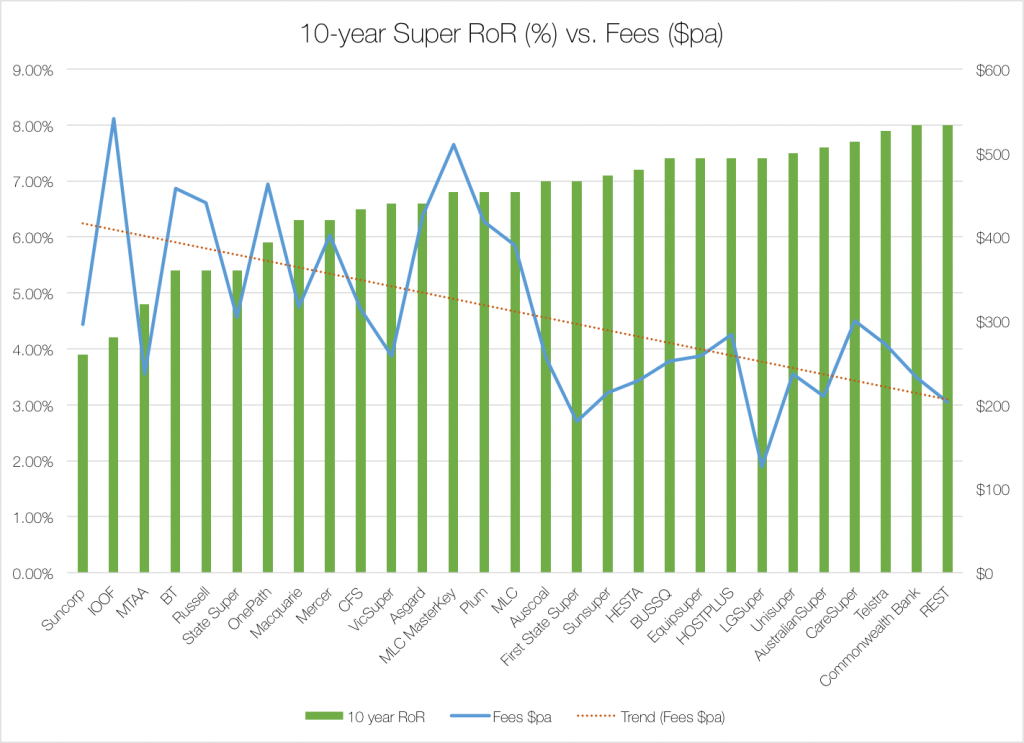
Task: Select the MTAA green bar
Action: point(144,440)
